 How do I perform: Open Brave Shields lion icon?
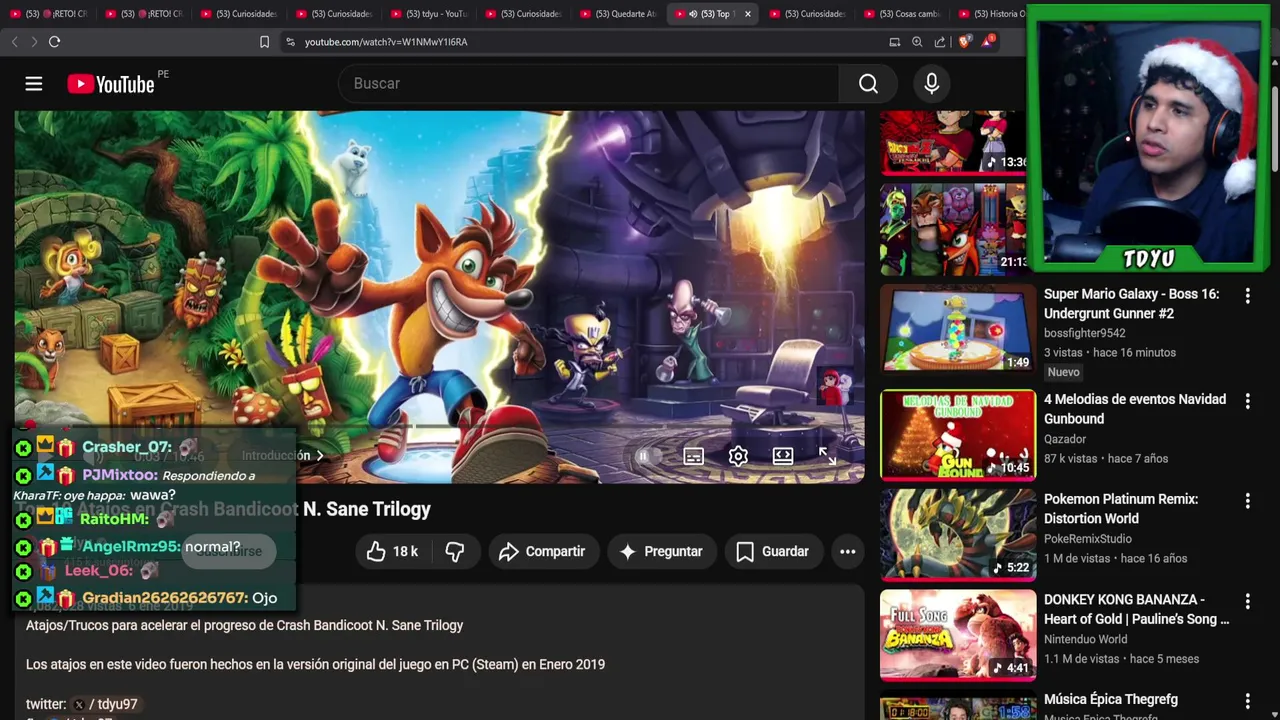pyautogui.click(x=964, y=42)
